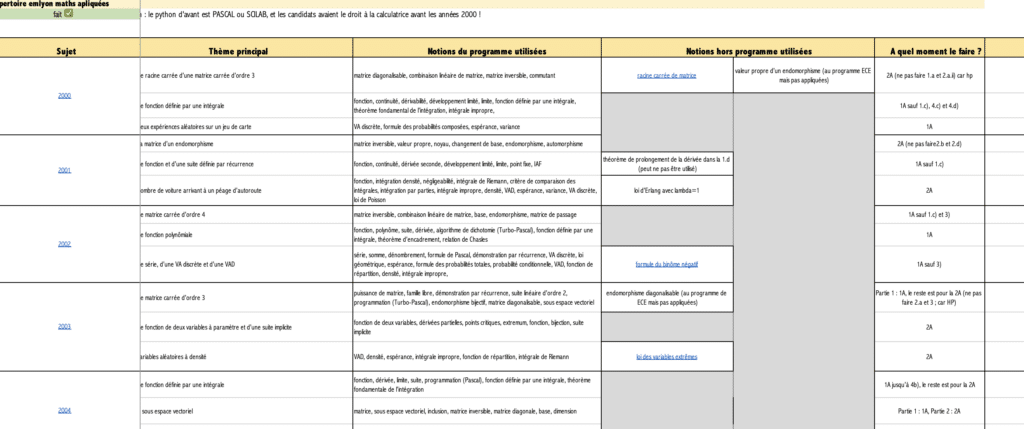Open the 2003 subject link
Screen dimensions: 1024x429
pos(65,326)
